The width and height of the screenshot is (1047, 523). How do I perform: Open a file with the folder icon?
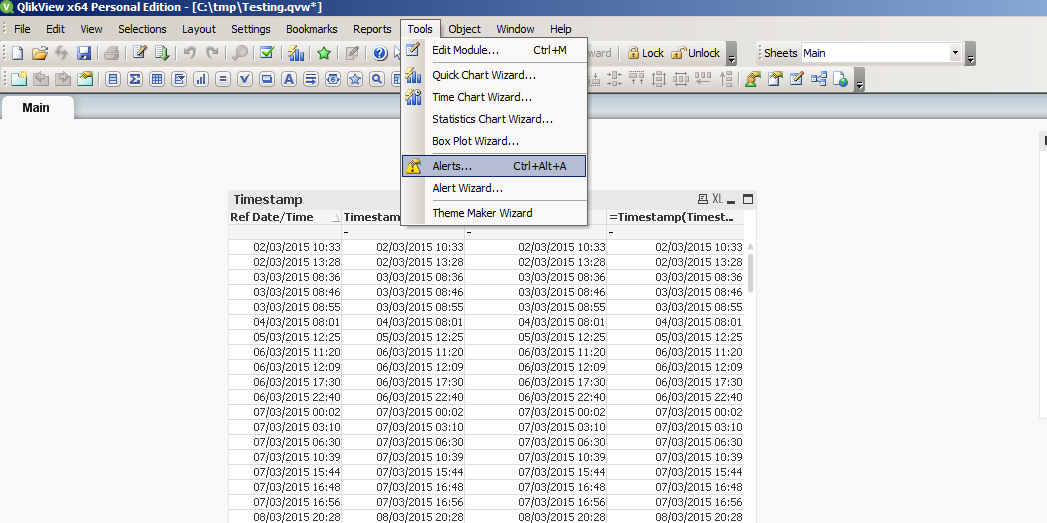point(39,53)
